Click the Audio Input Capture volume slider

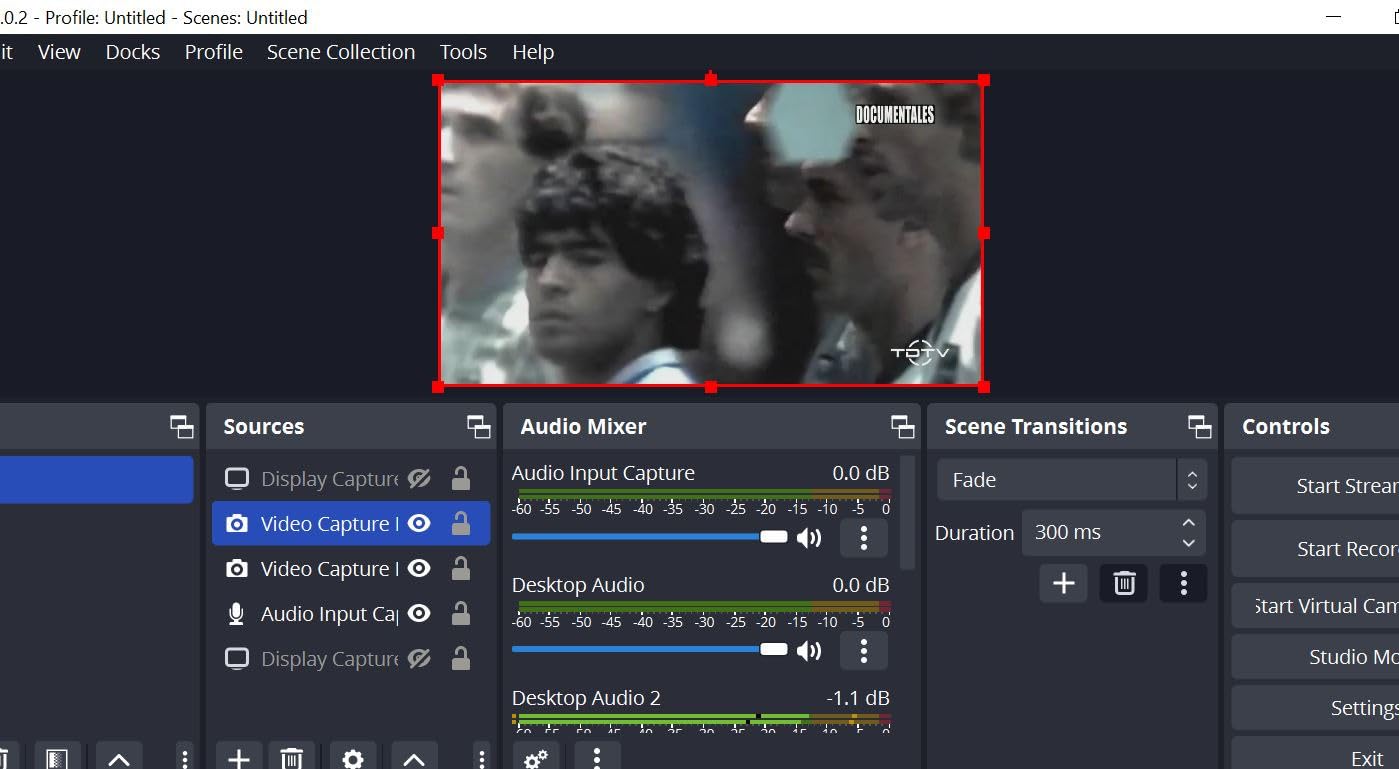650,537
